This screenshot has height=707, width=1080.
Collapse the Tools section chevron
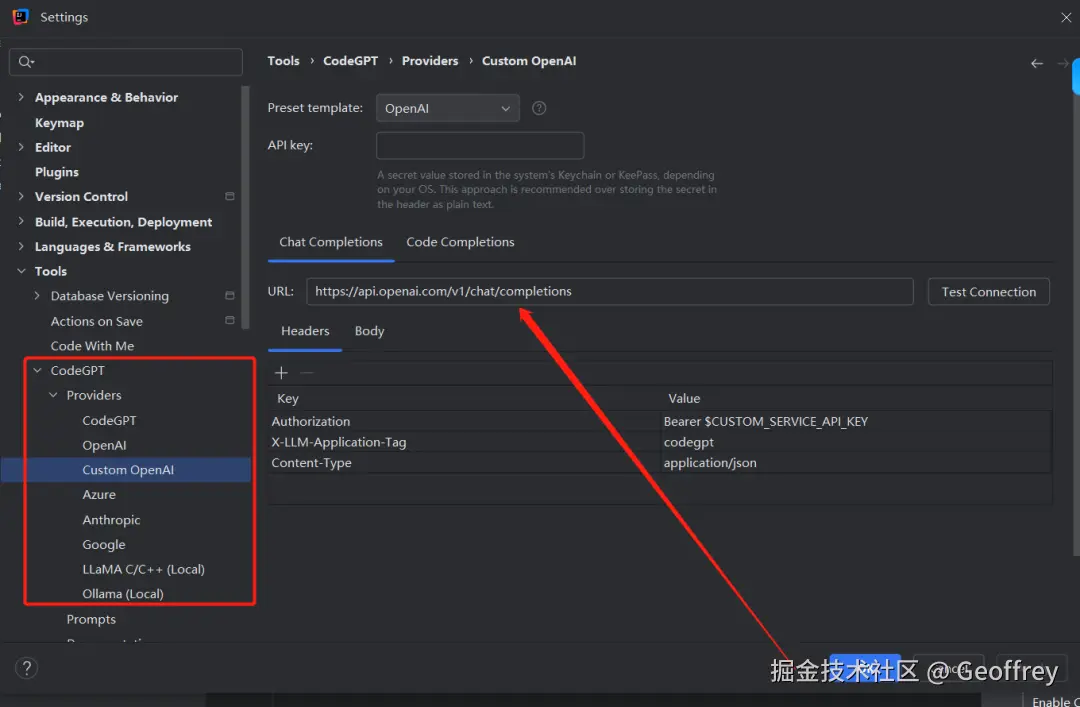[x=21, y=271]
